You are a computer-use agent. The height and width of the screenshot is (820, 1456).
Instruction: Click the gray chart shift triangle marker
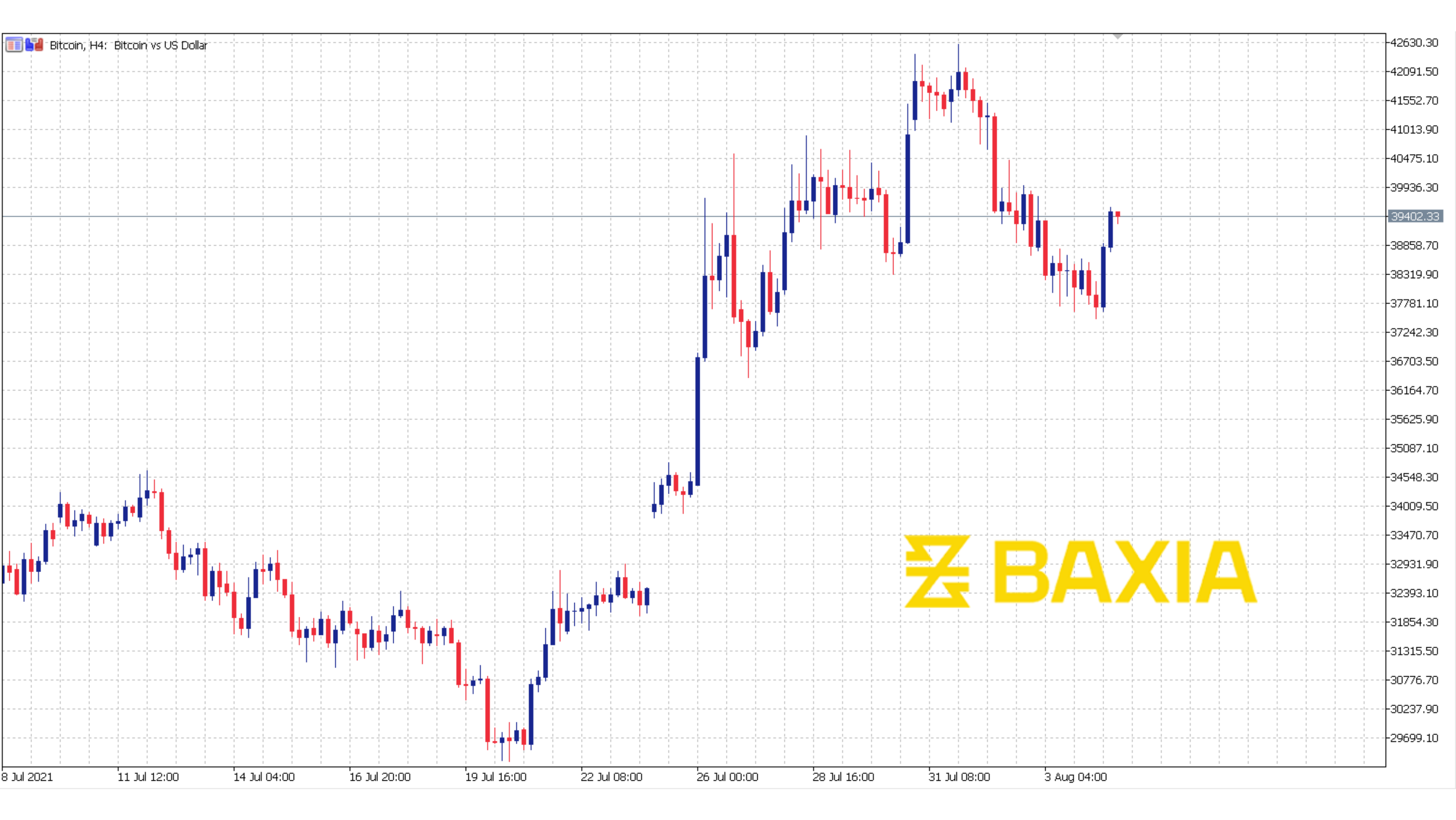1117,36
